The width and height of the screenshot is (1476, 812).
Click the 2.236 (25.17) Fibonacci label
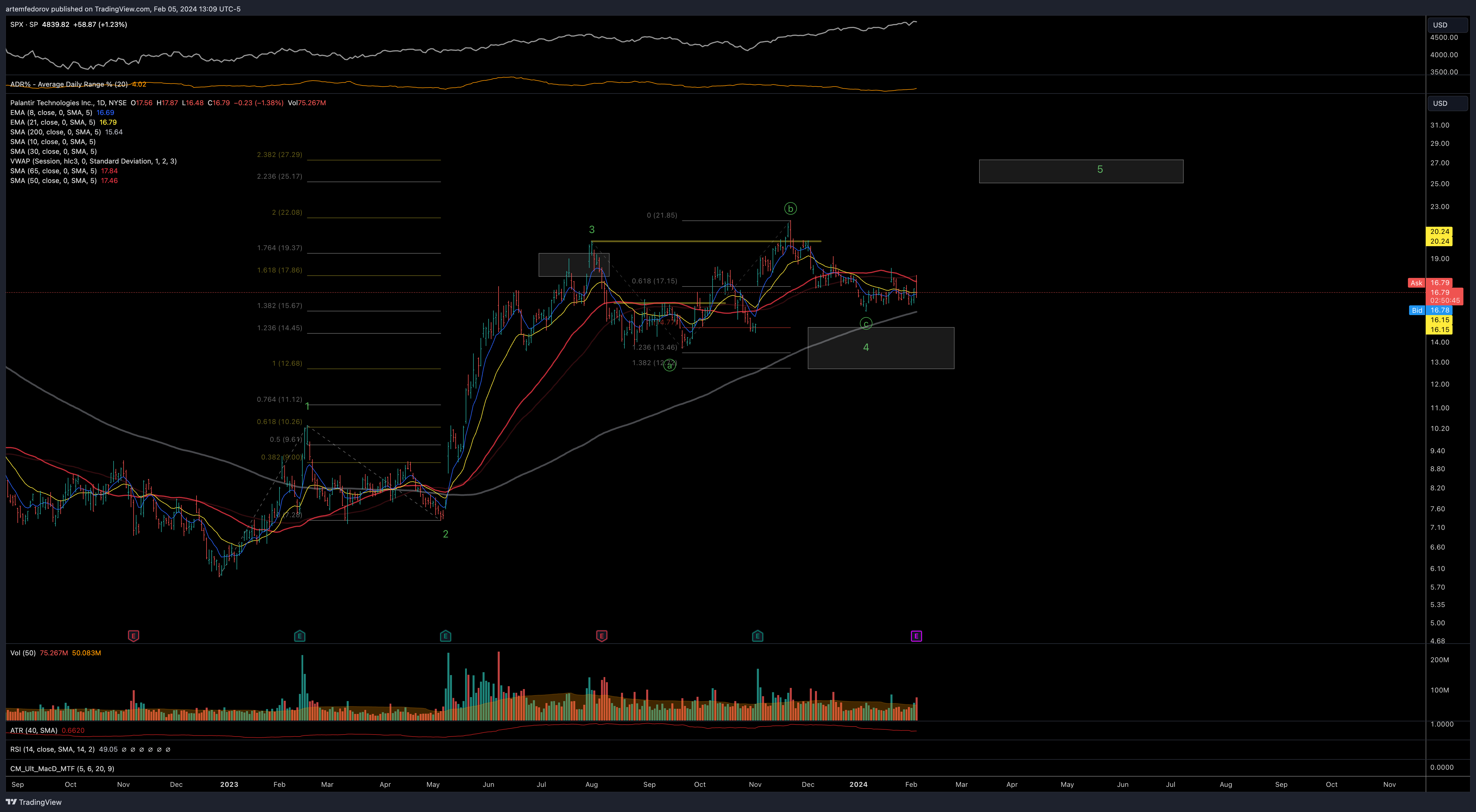click(280, 176)
